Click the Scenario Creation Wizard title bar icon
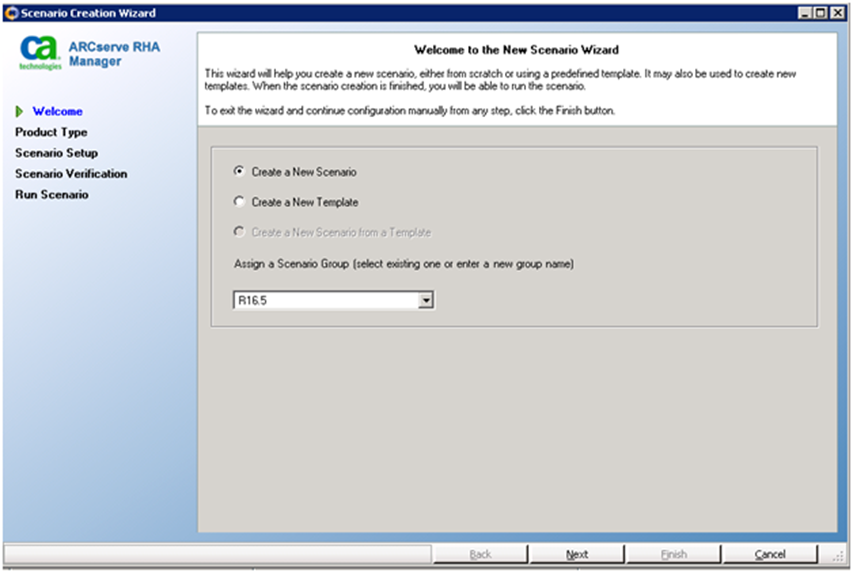 [11, 13]
